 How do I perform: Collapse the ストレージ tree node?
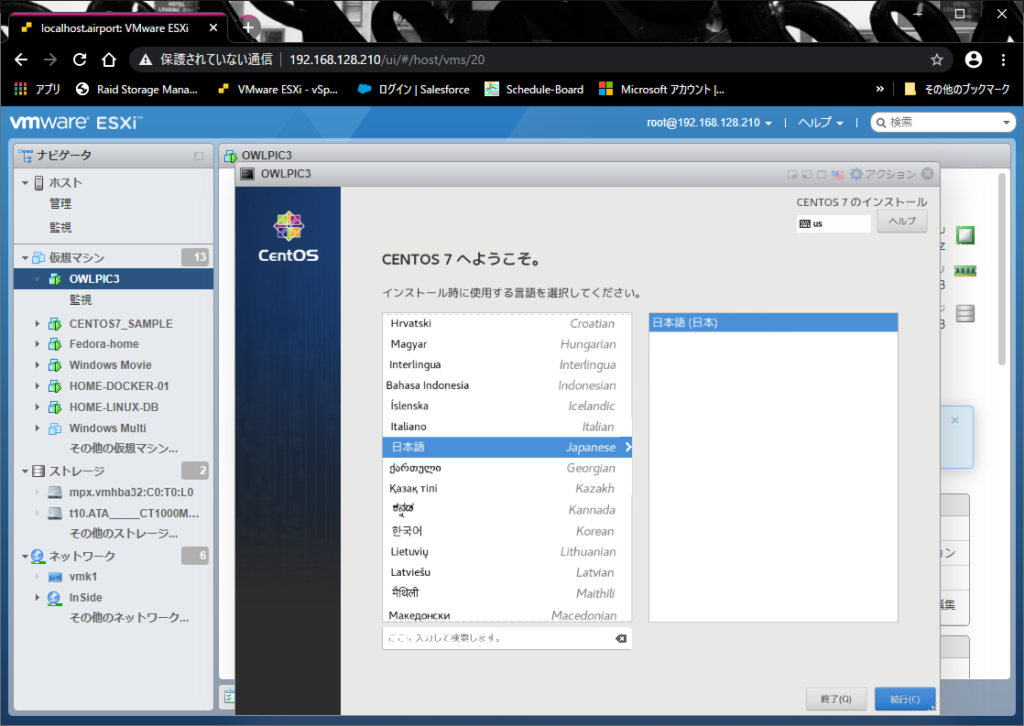click(25, 471)
